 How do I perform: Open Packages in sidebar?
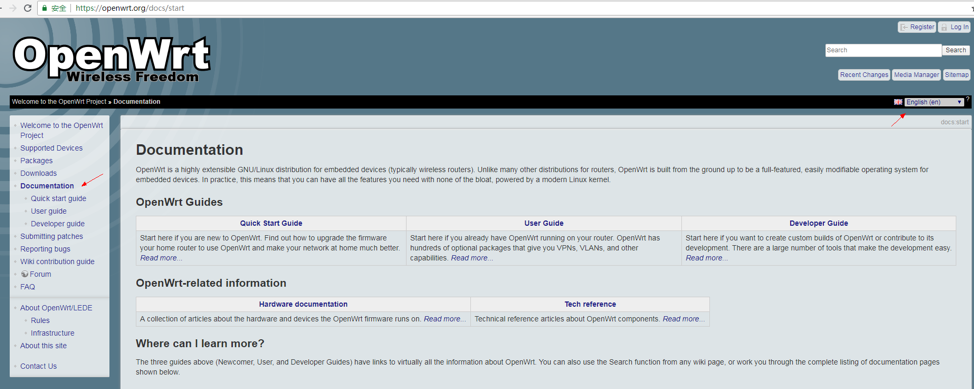[36, 160]
